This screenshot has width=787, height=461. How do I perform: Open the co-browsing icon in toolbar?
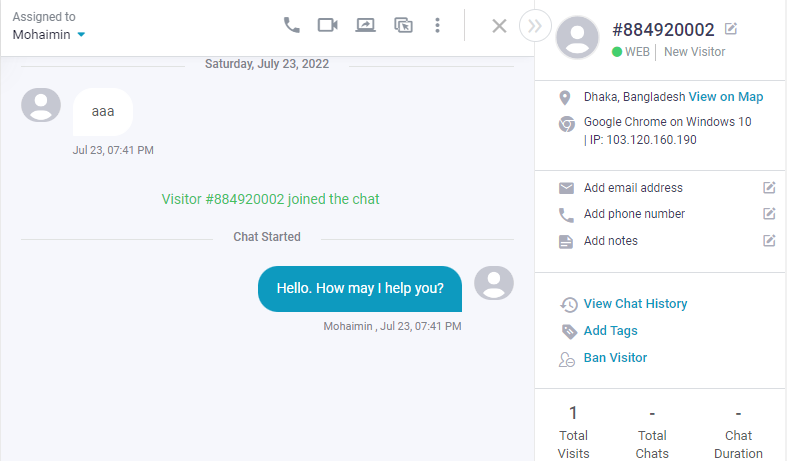click(404, 25)
